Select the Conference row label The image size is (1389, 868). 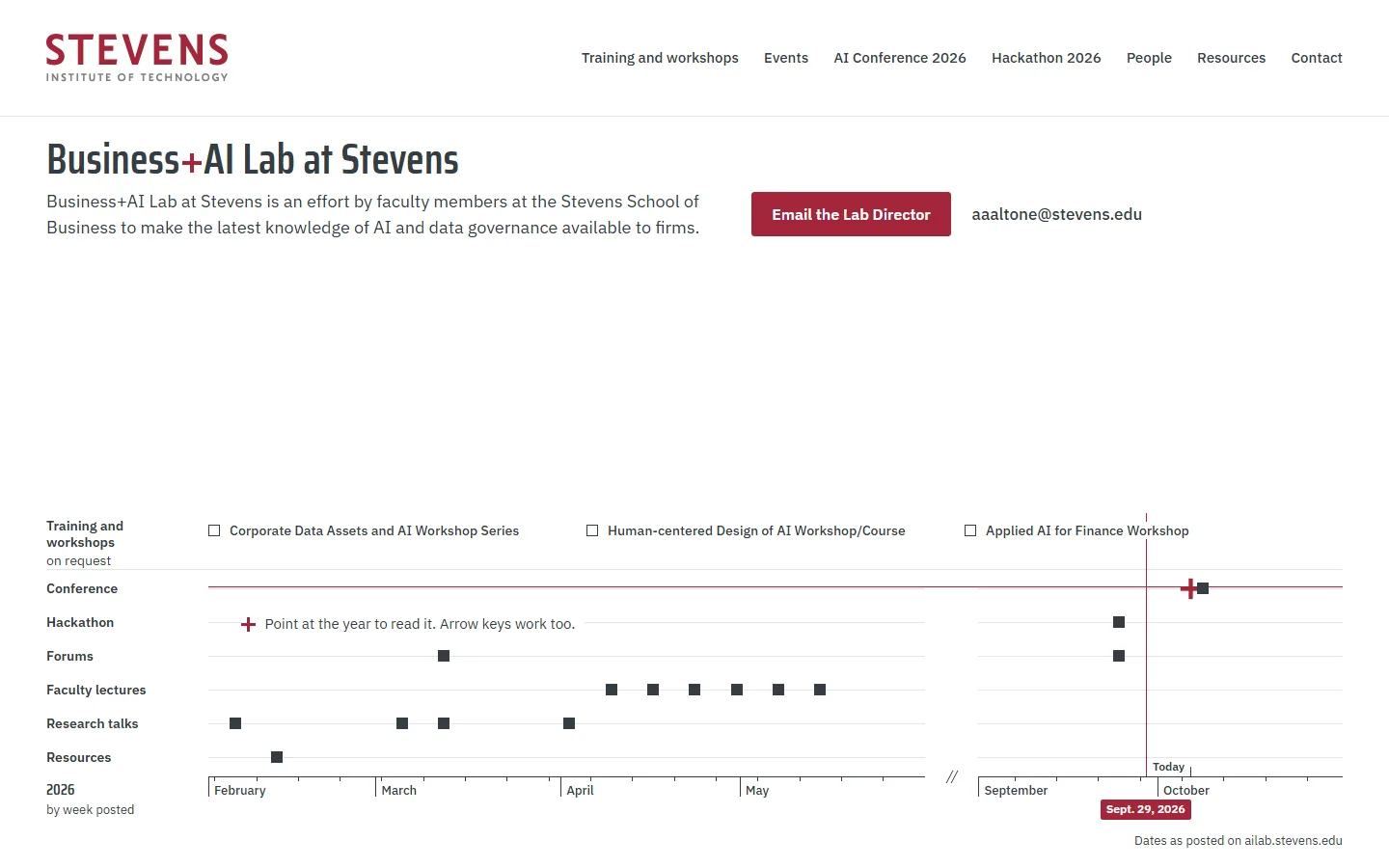tap(82, 588)
